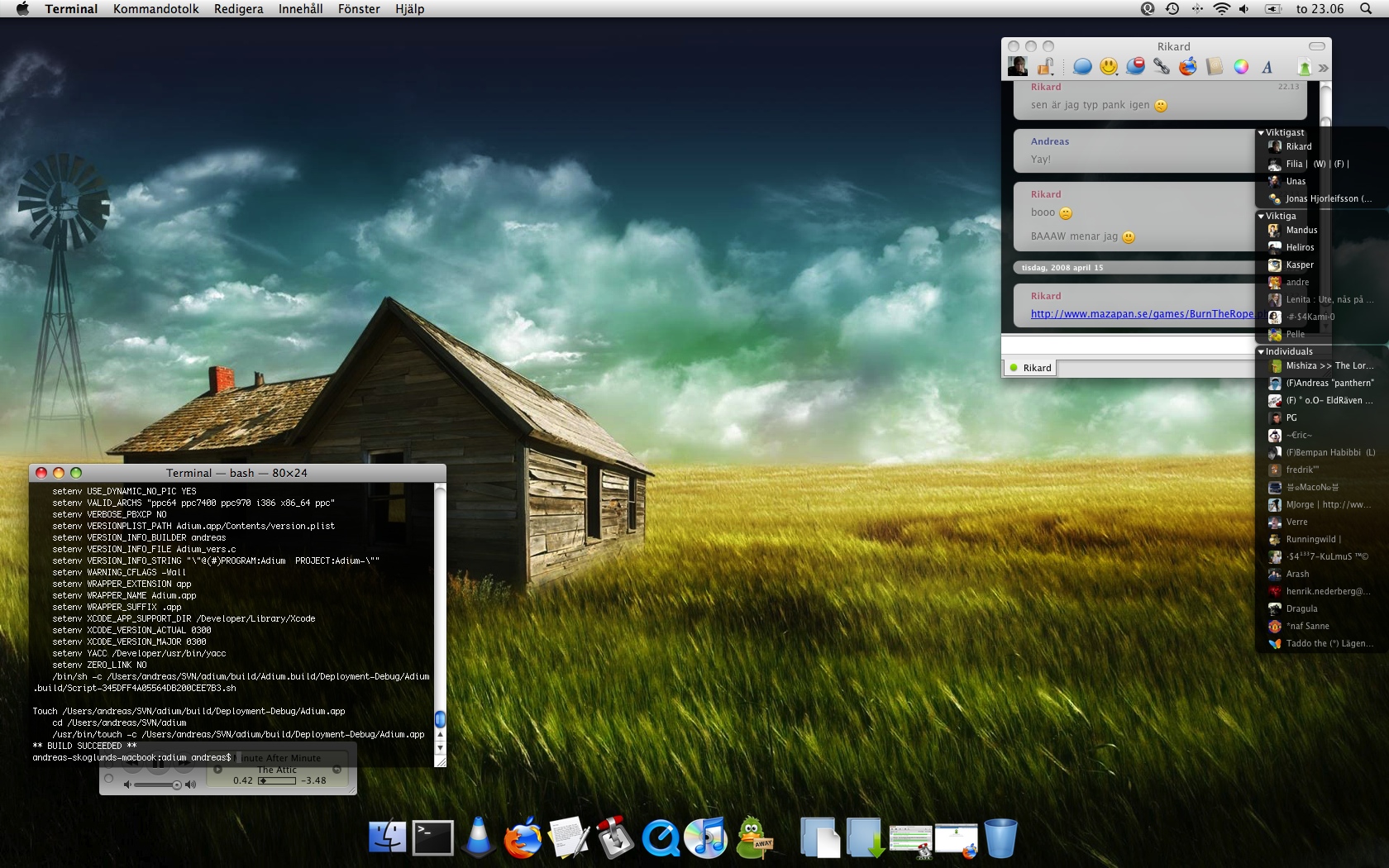Click the iTunes volume slider knob

[x=176, y=785]
